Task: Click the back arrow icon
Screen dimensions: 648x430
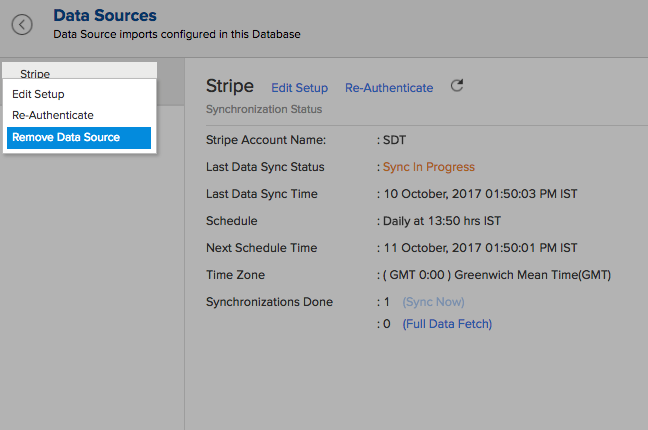Action: 22,25
